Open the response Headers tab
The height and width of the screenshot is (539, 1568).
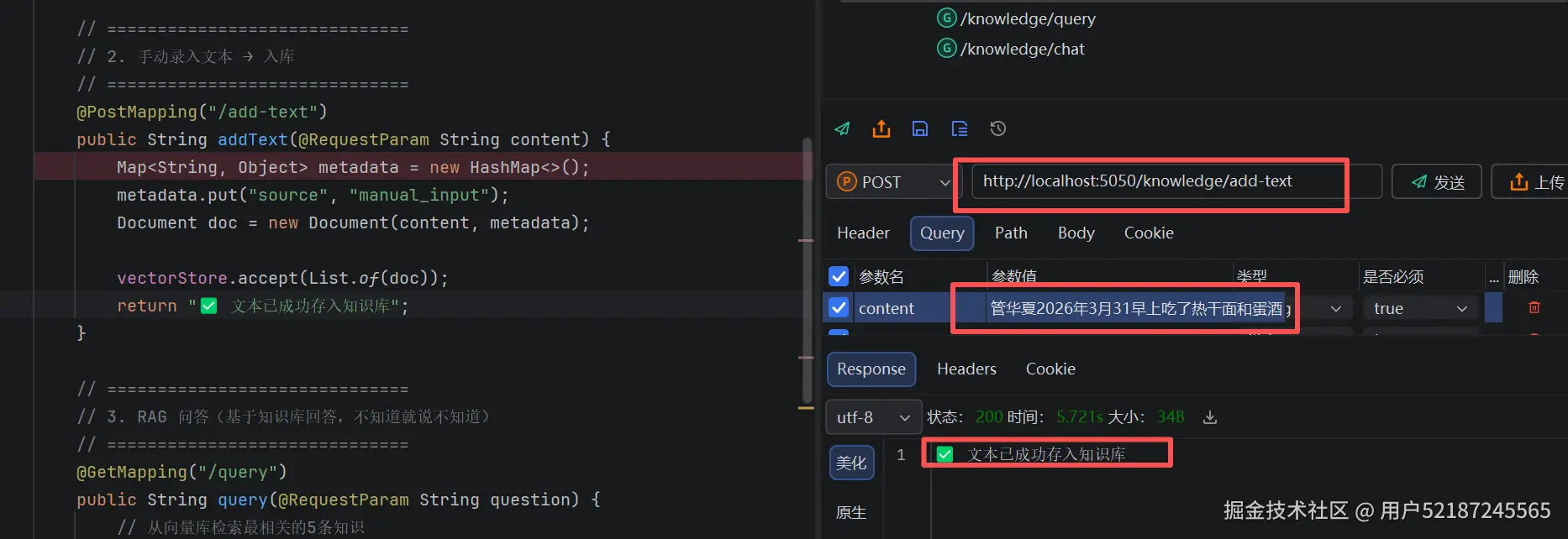966,369
